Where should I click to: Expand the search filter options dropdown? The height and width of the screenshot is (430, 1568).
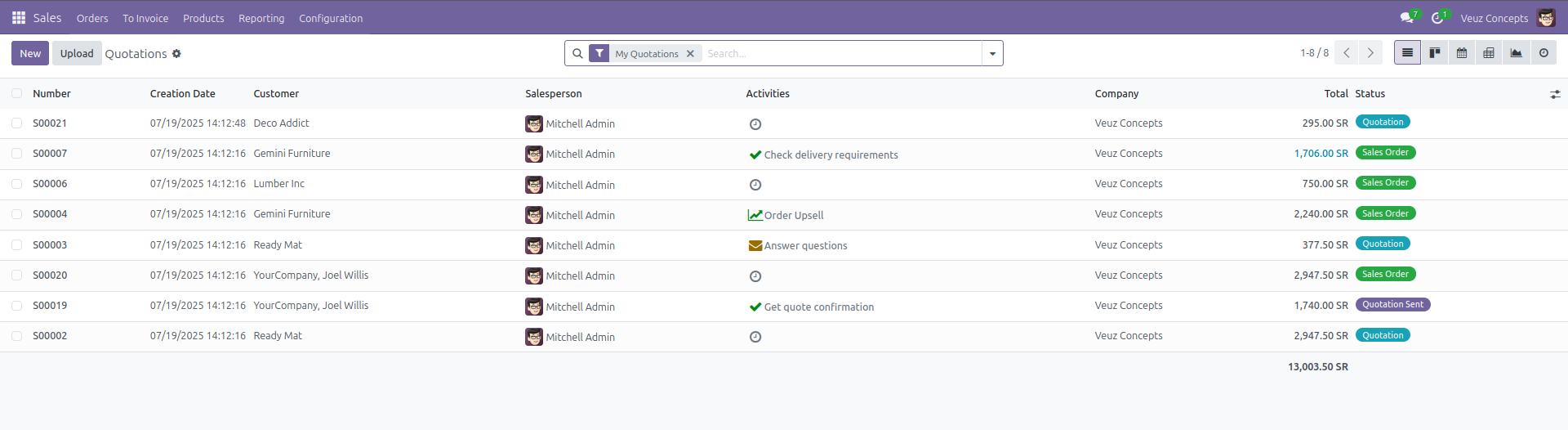tap(992, 54)
